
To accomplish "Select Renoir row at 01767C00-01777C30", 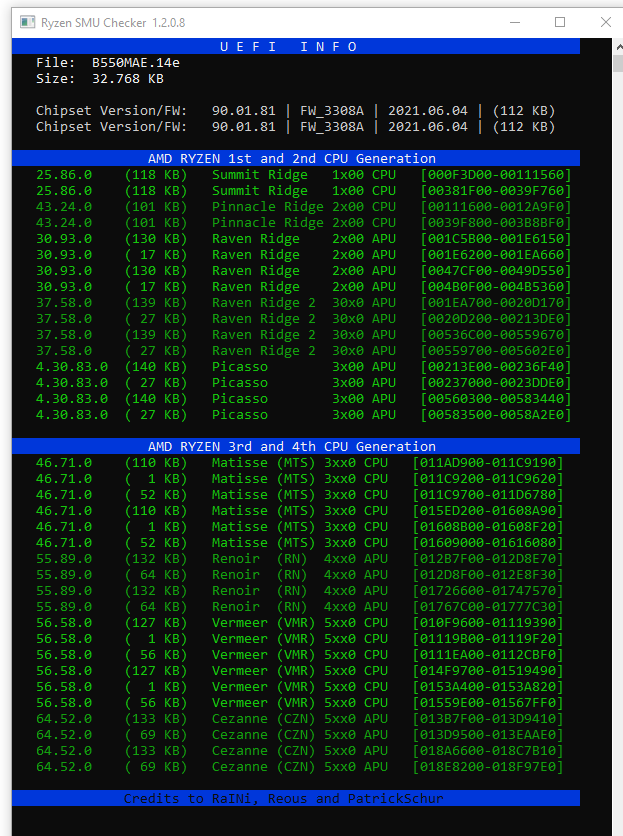I will coord(300,607).
